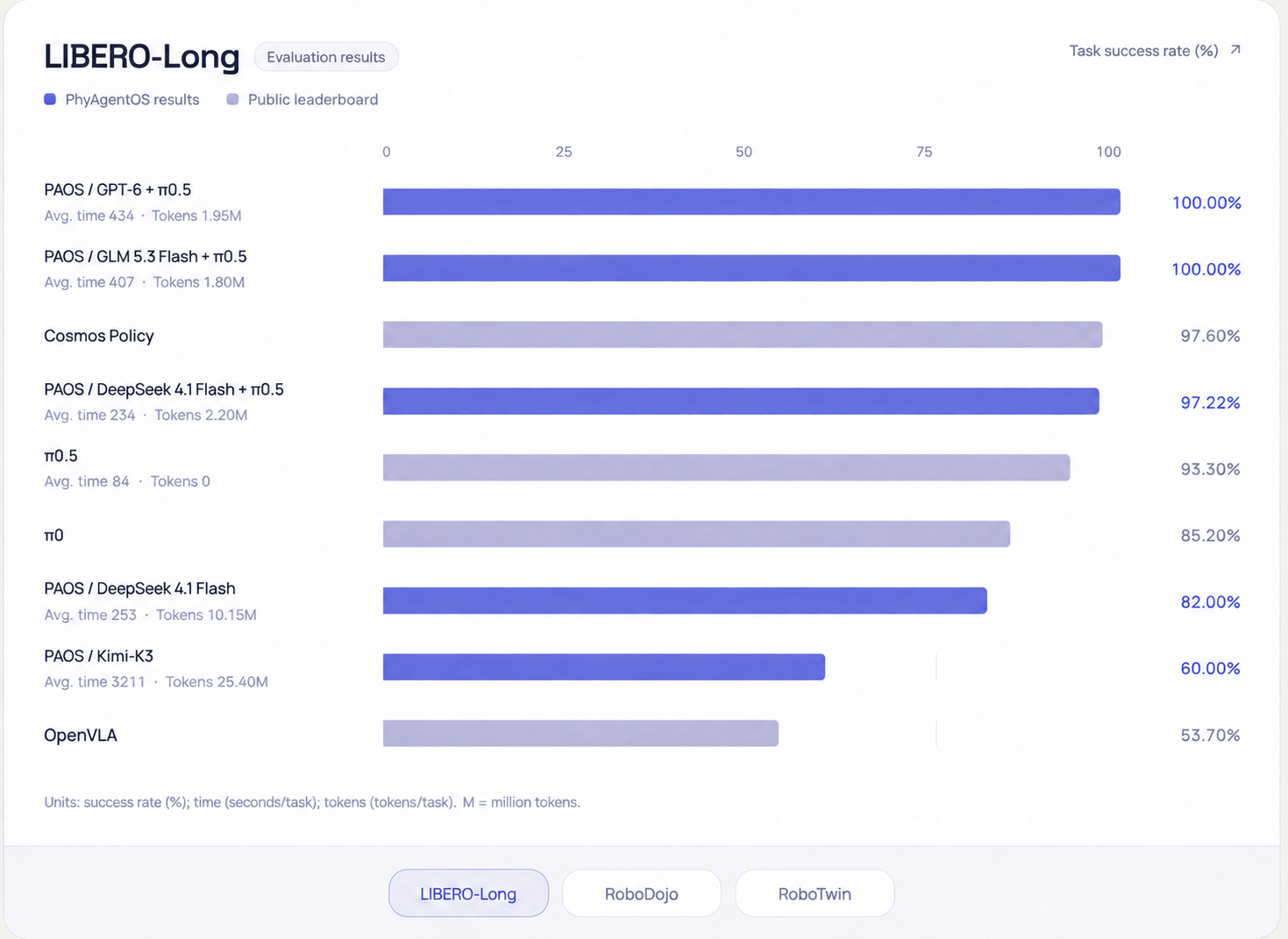Image resolution: width=1288 pixels, height=939 pixels.
Task: Click the 82.00% DeepSeek 4.1 Flash bar
Action: tap(685, 601)
